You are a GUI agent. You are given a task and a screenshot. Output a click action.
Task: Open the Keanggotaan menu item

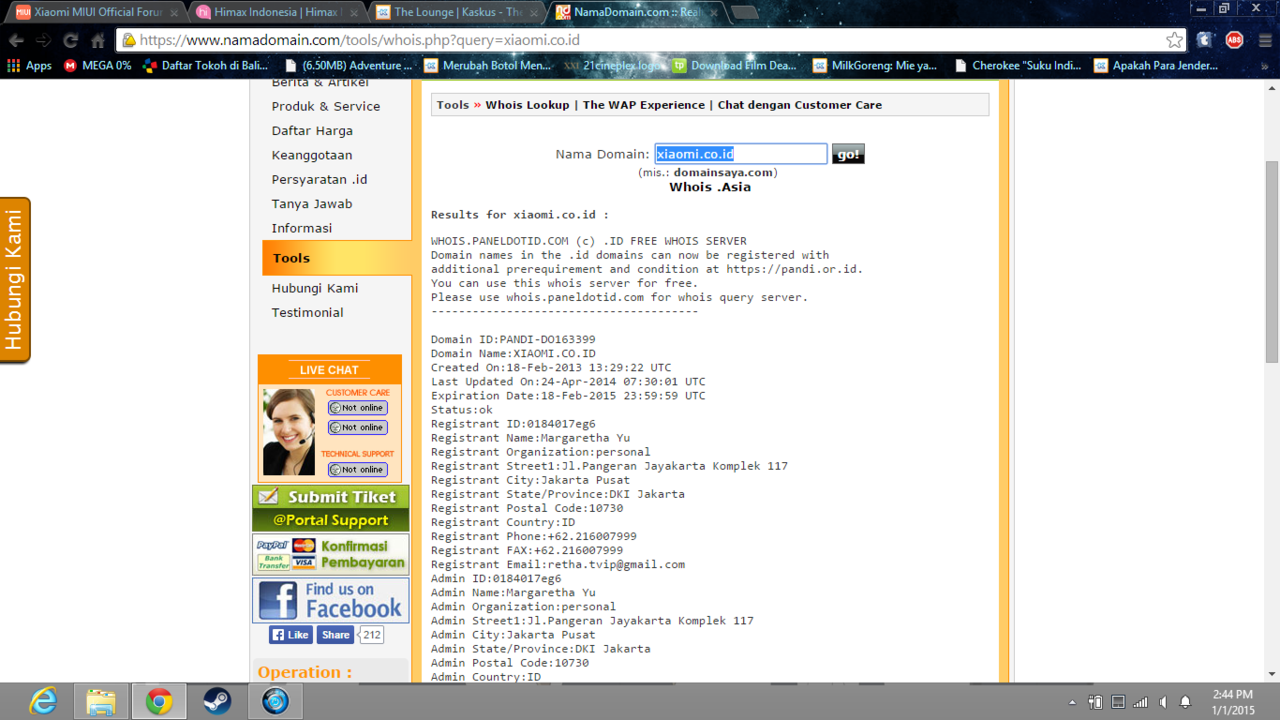click(312, 155)
